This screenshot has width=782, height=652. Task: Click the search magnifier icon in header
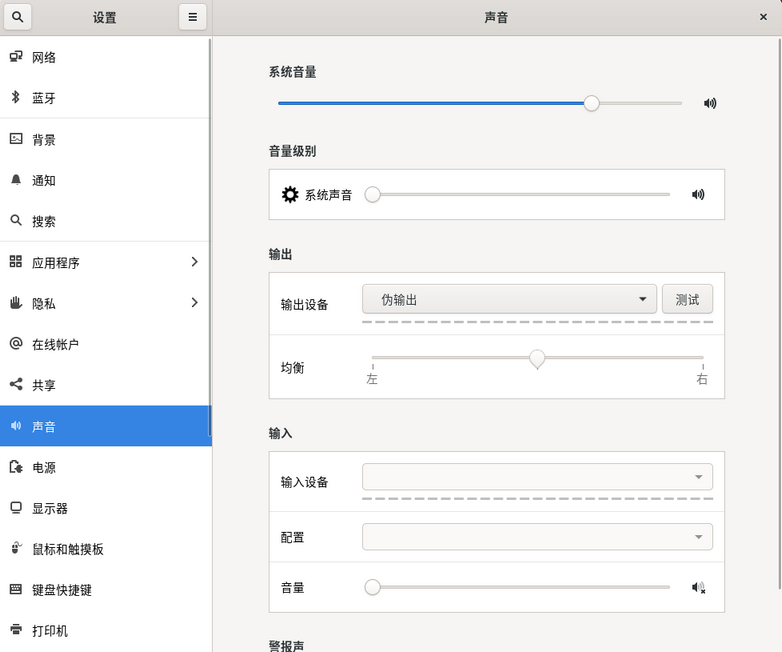tap(17, 17)
